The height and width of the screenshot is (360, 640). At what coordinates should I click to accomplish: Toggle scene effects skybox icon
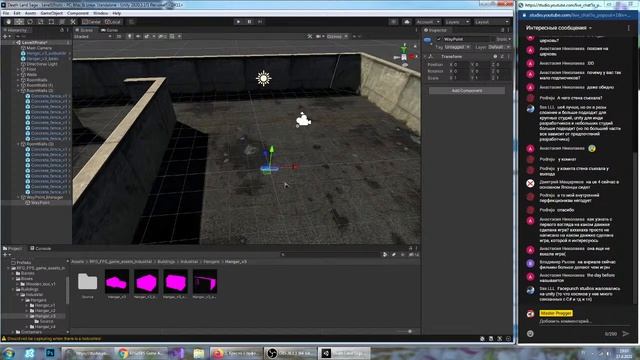pyautogui.click(x=147, y=36)
